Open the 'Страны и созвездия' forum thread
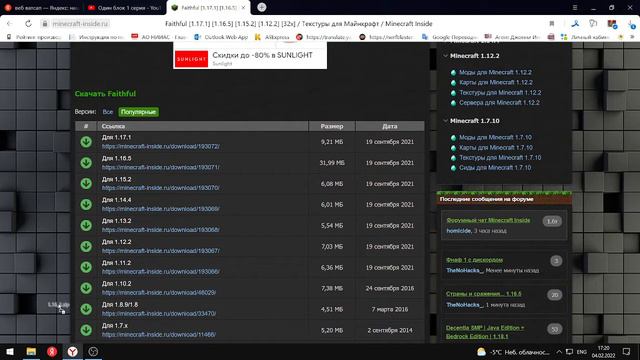640x360 pixels. 483,294
